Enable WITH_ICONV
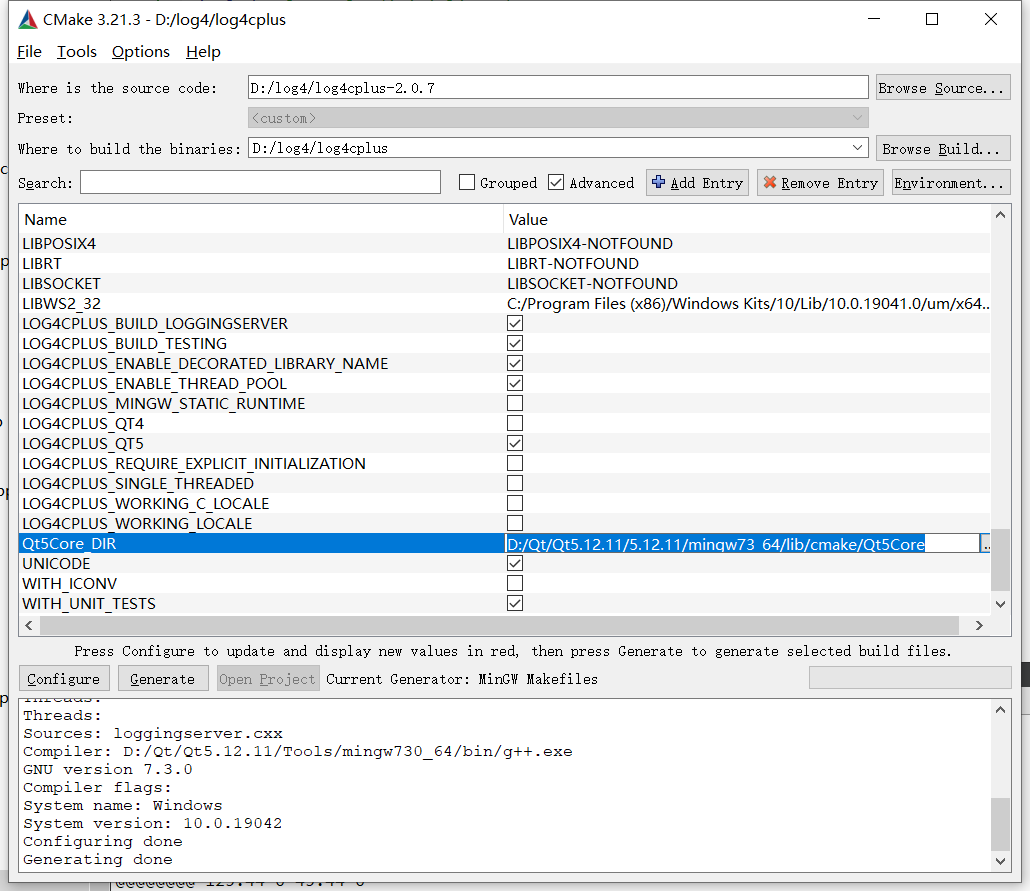The image size is (1030, 891). pos(514,583)
